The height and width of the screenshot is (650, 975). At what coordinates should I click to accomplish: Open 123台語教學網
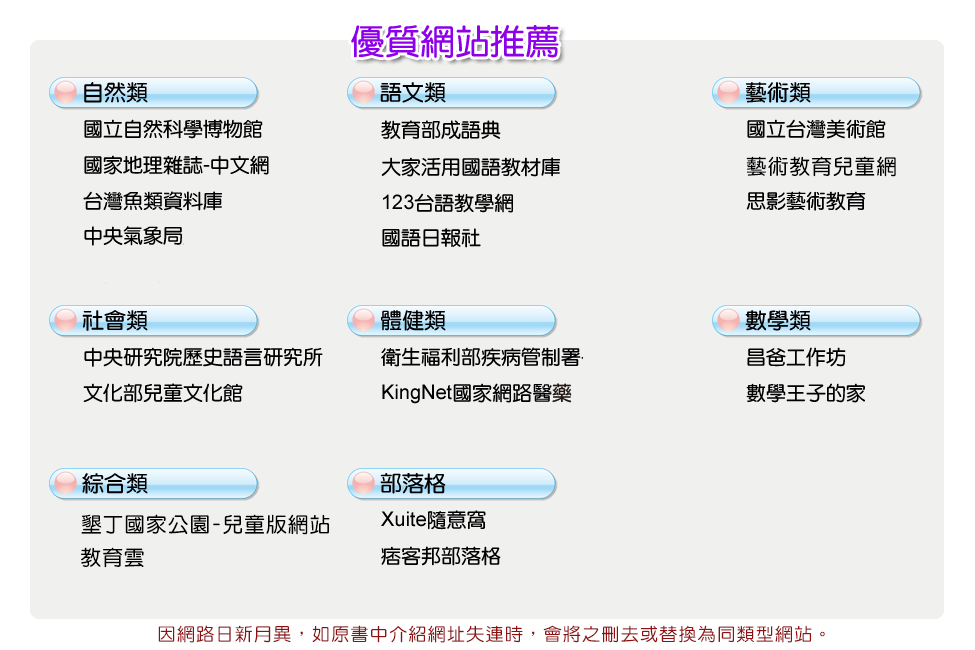coord(447,203)
